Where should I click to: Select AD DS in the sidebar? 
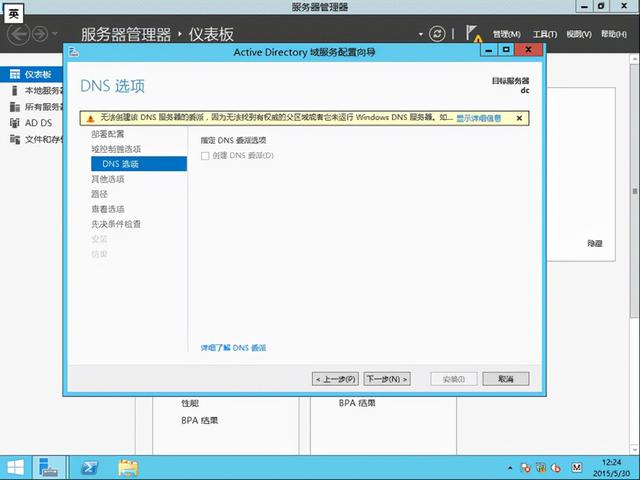click(x=32, y=123)
